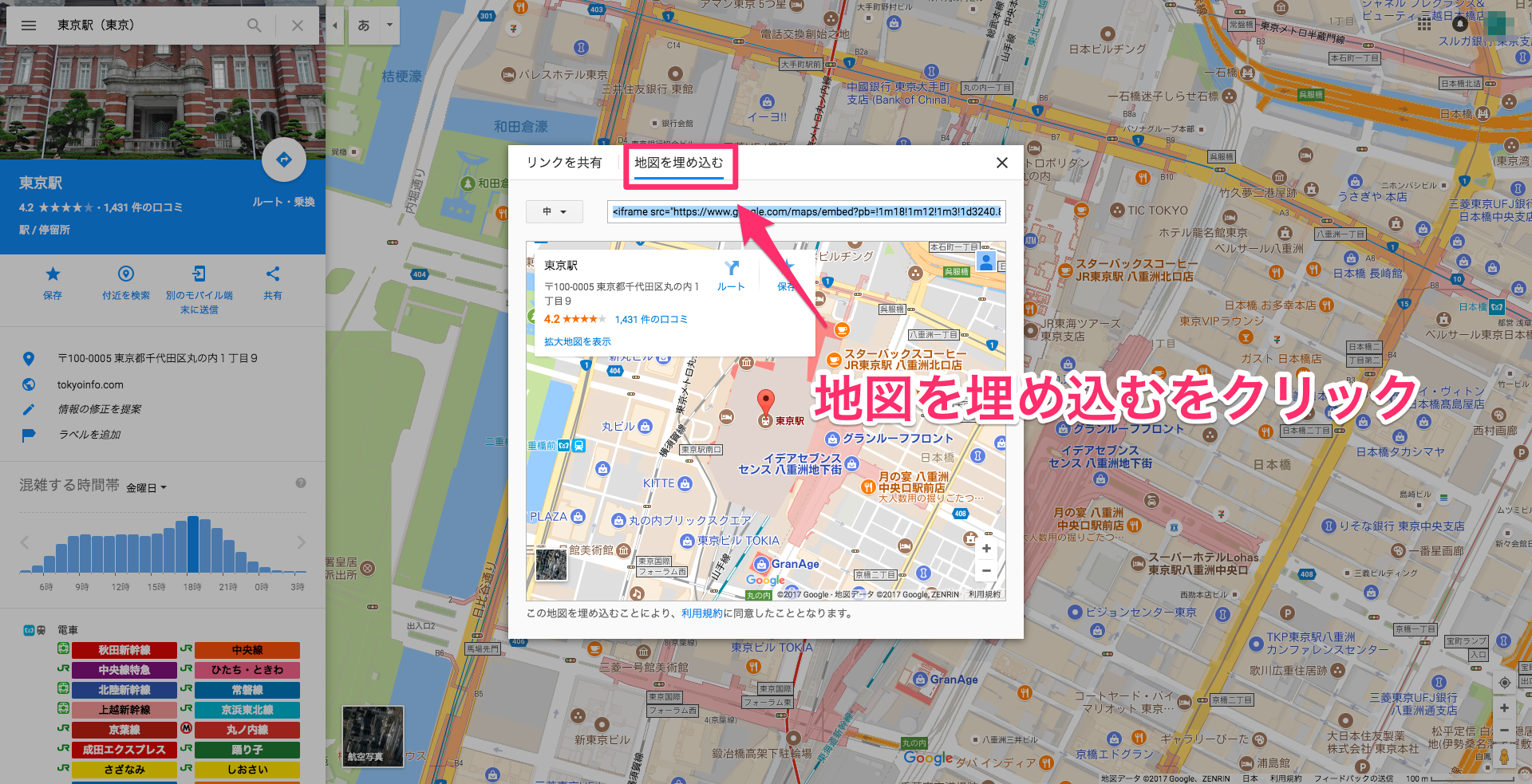The width and height of the screenshot is (1532, 784).
Task: Select 常磐線 train line
Action: 247,690
